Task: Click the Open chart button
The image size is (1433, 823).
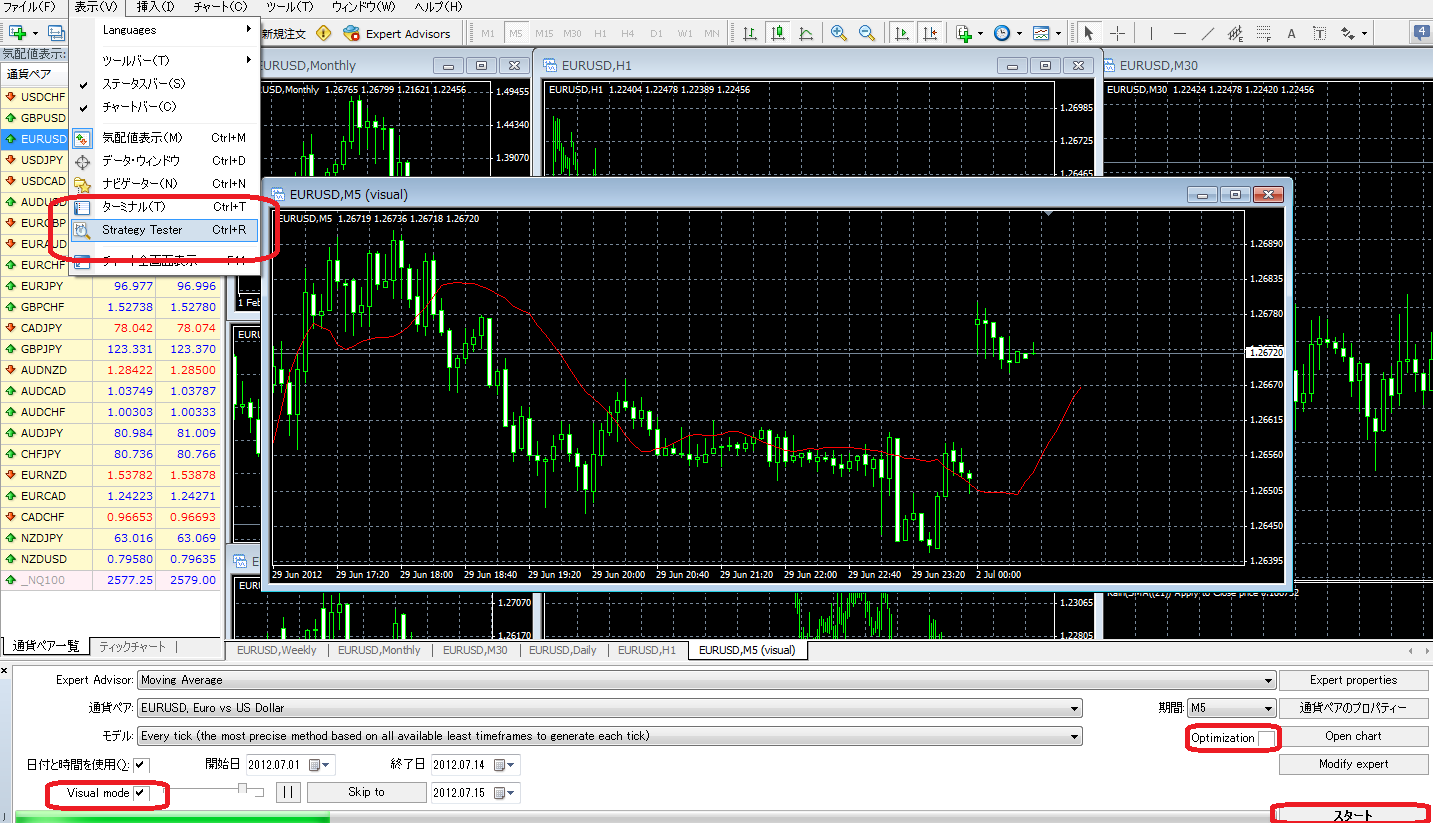Action: (x=1353, y=736)
